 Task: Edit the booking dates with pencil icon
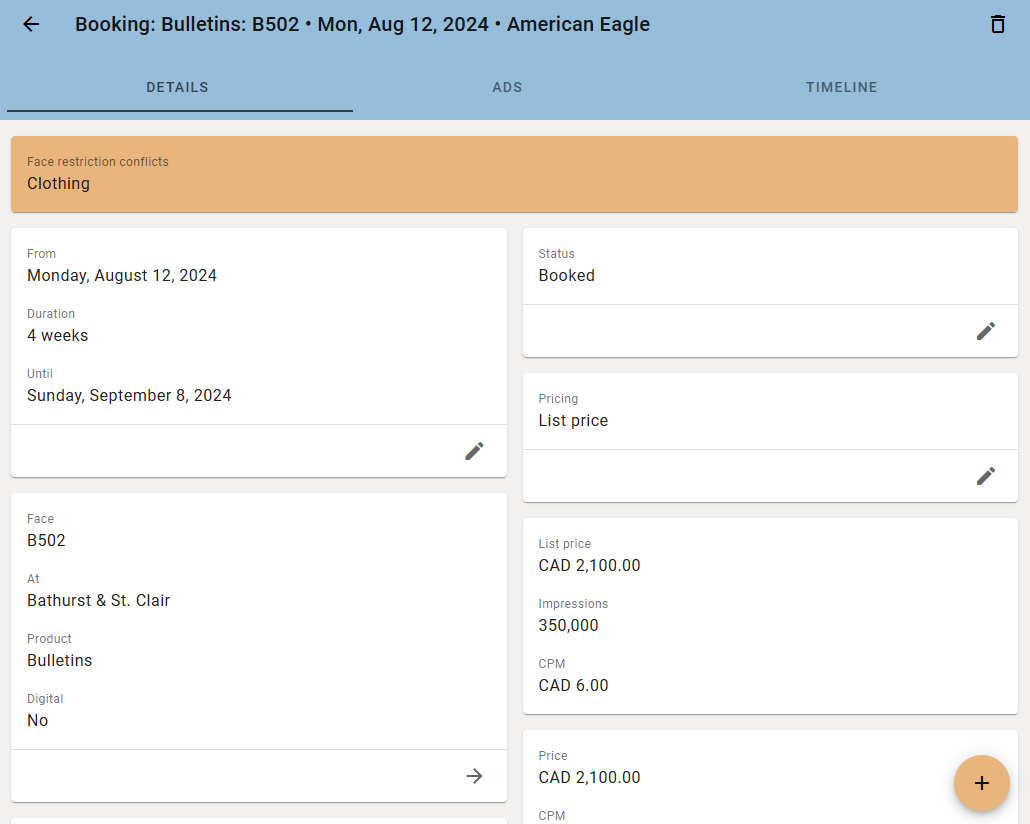click(474, 451)
